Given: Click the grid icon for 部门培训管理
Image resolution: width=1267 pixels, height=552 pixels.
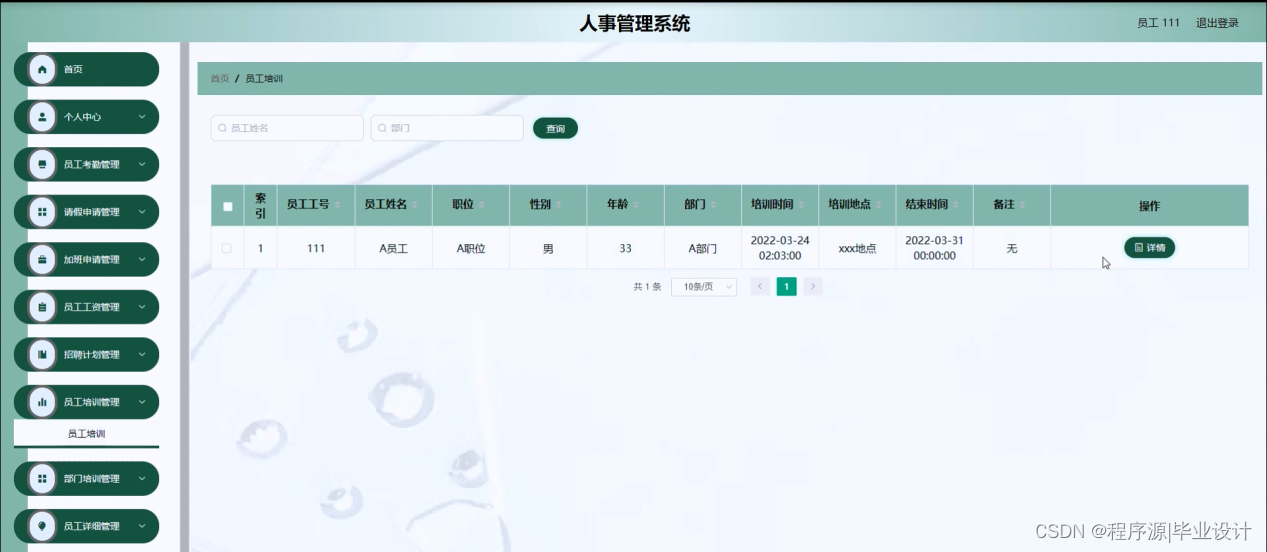Looking at the screenshot, I should [42, 478].
